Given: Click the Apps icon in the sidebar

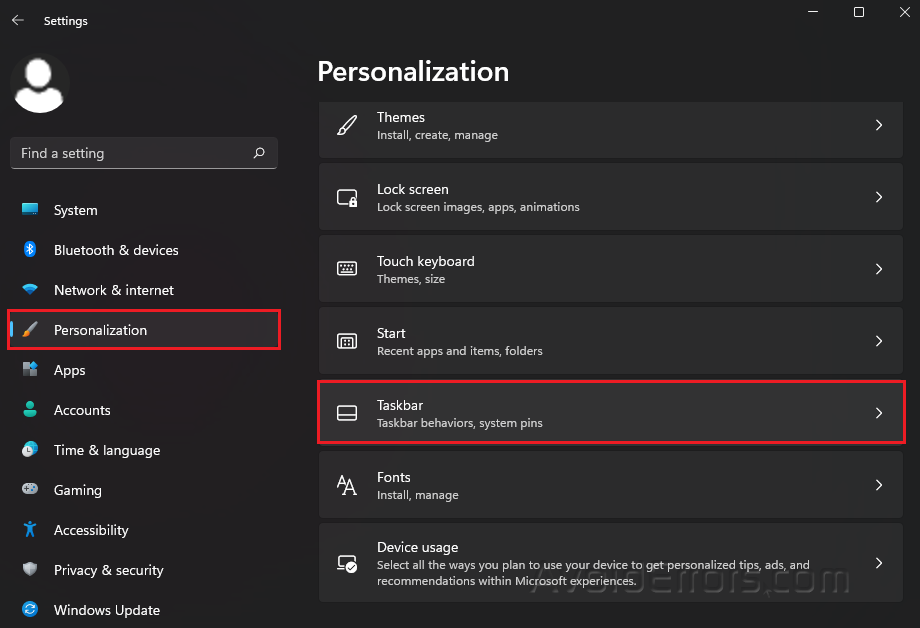Looking at the screenshot, I should 28,370.
